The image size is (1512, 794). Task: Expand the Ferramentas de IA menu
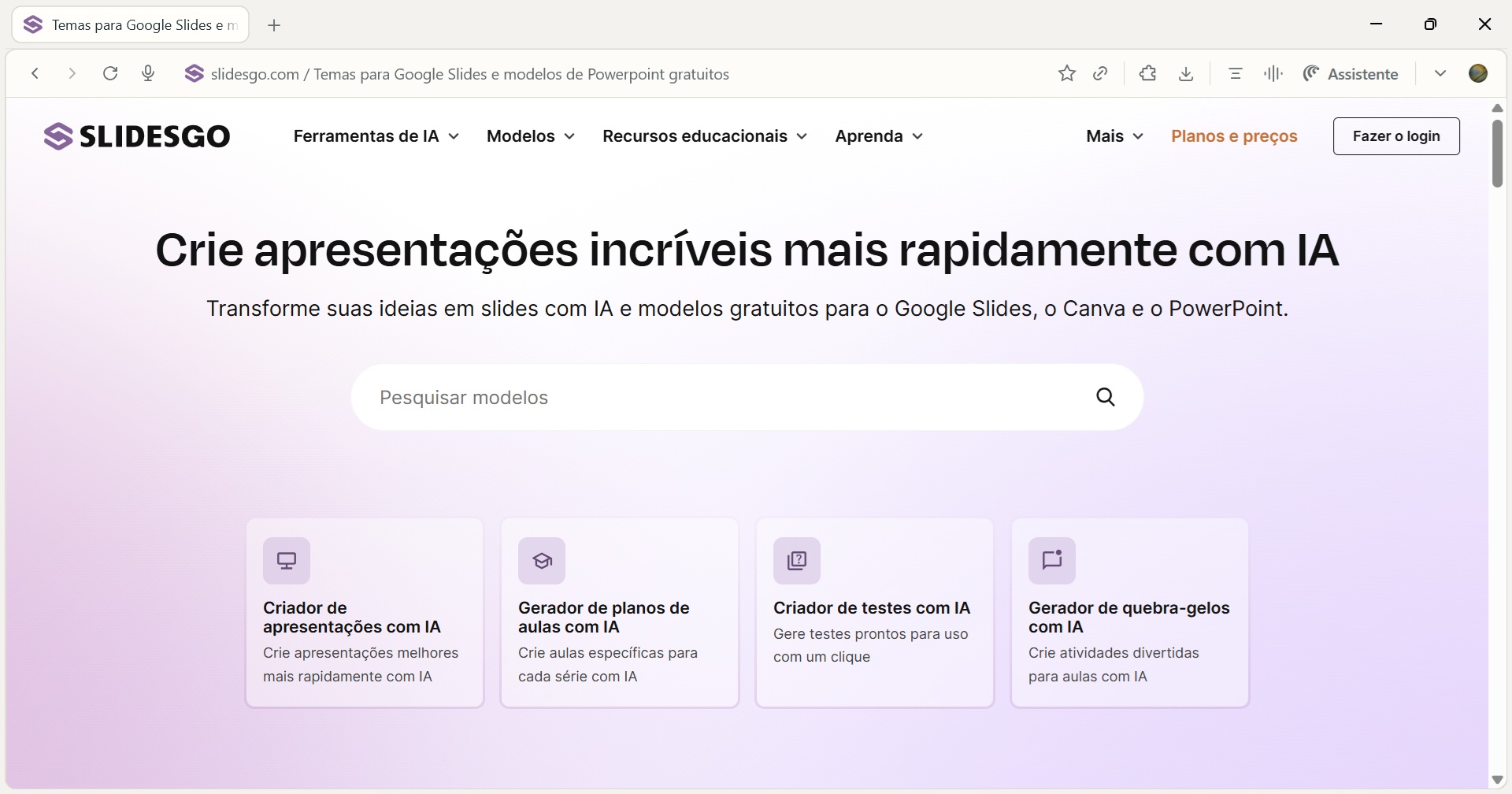376,136
